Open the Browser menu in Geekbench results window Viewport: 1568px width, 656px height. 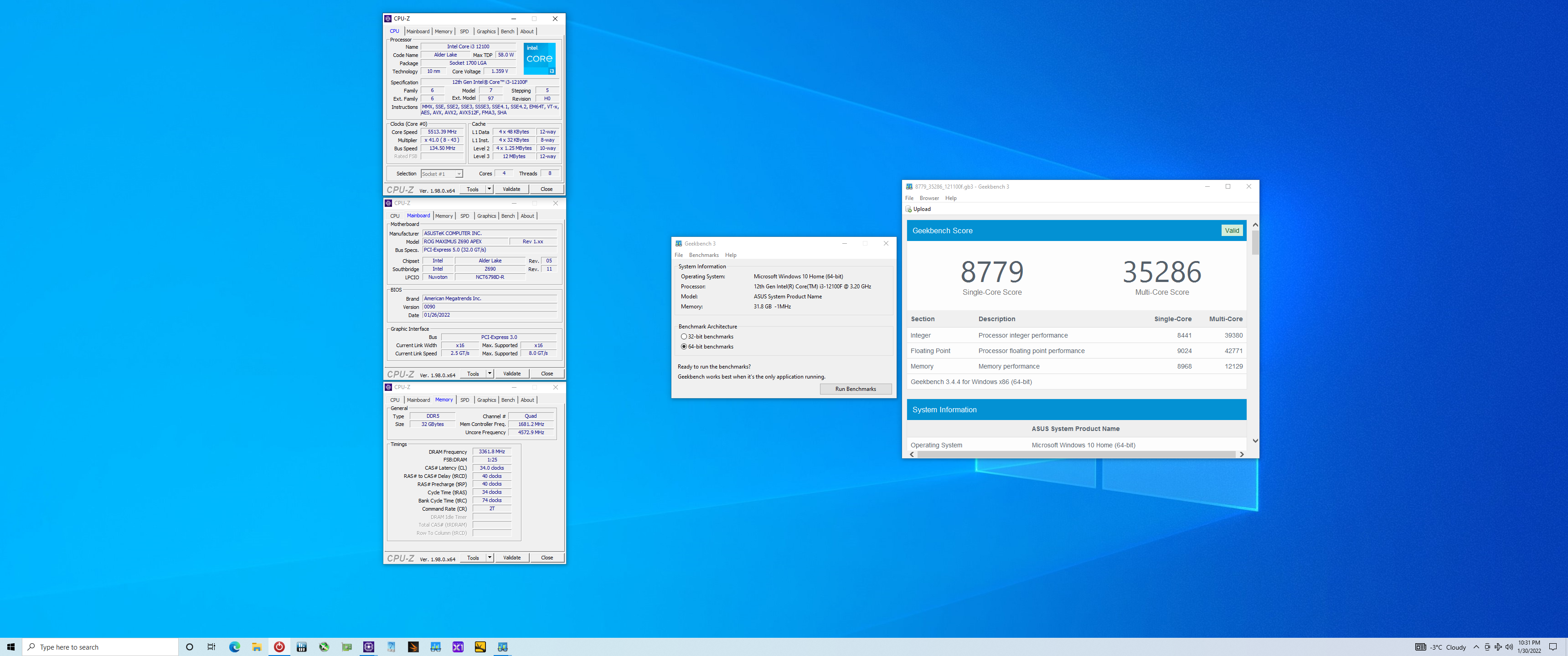tap(929, 198)
